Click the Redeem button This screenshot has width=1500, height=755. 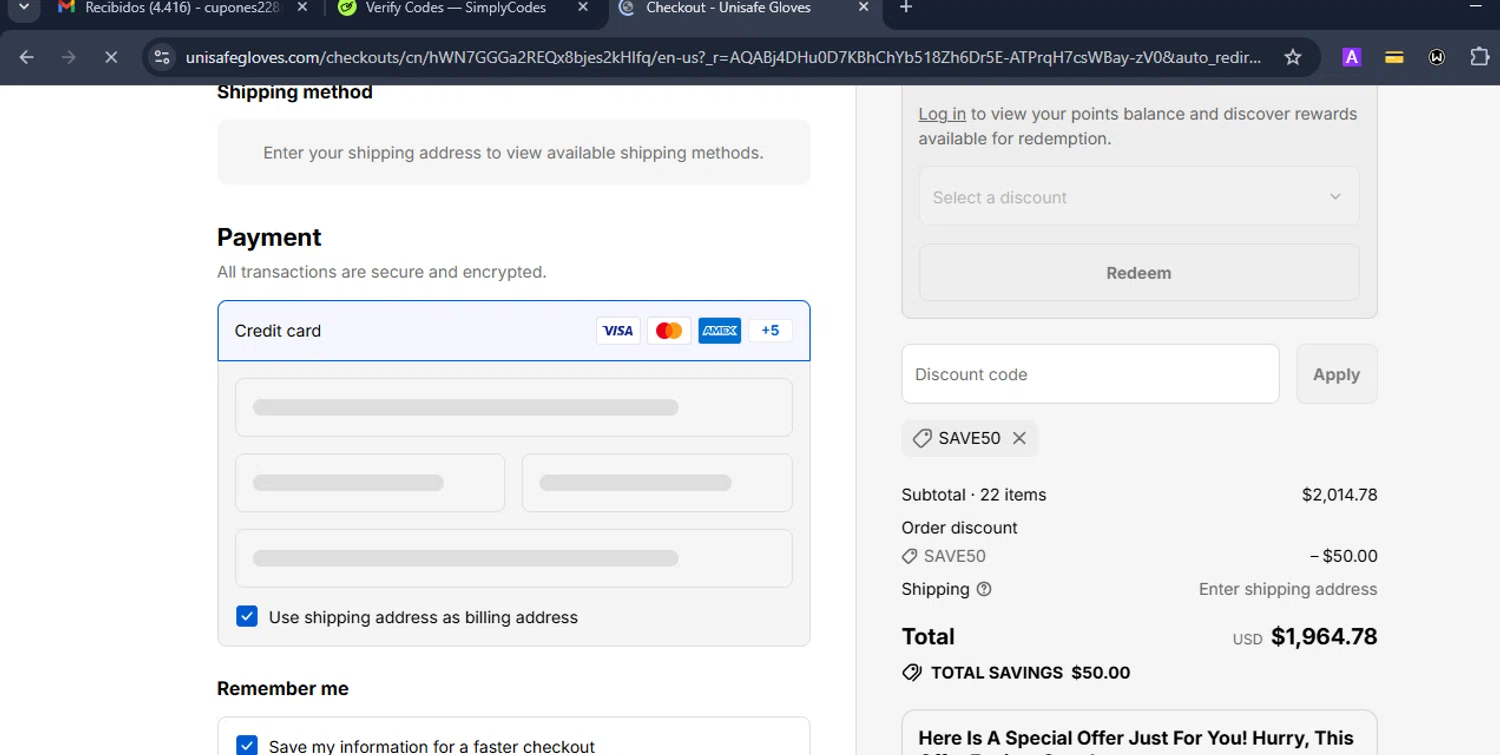1139,273
